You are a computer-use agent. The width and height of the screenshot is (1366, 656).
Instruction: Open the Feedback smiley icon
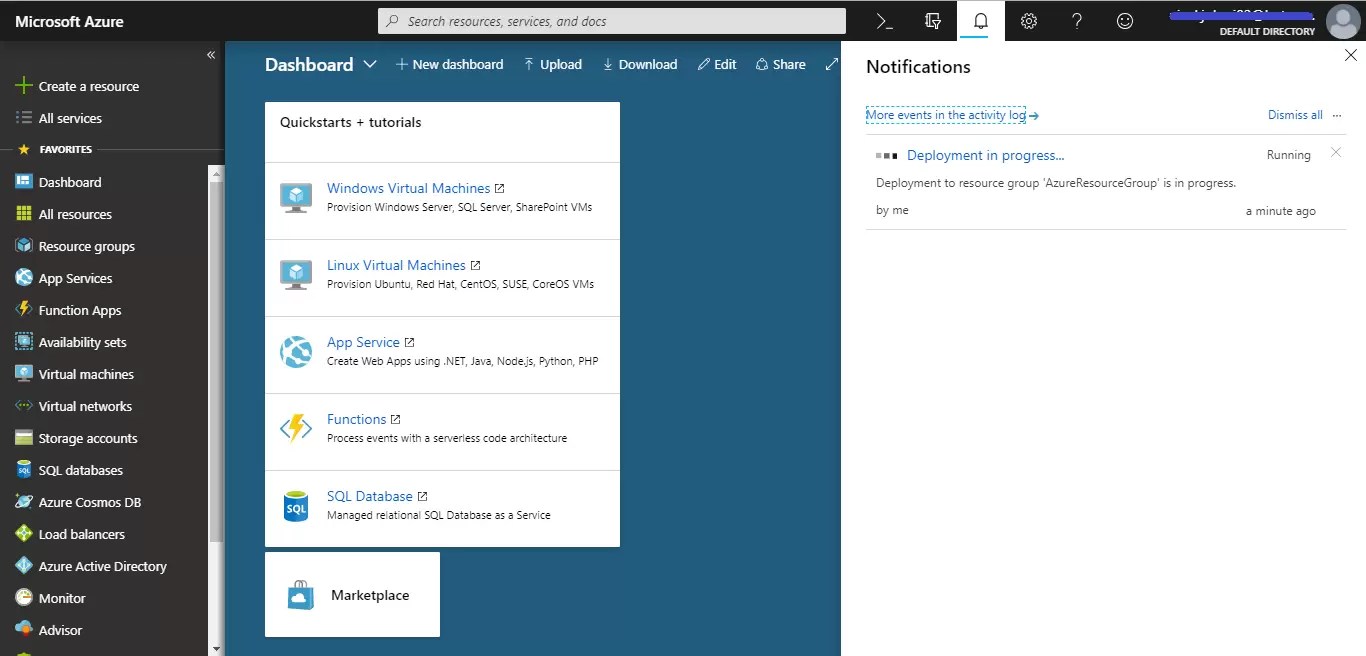click(x=1125, y=20)
